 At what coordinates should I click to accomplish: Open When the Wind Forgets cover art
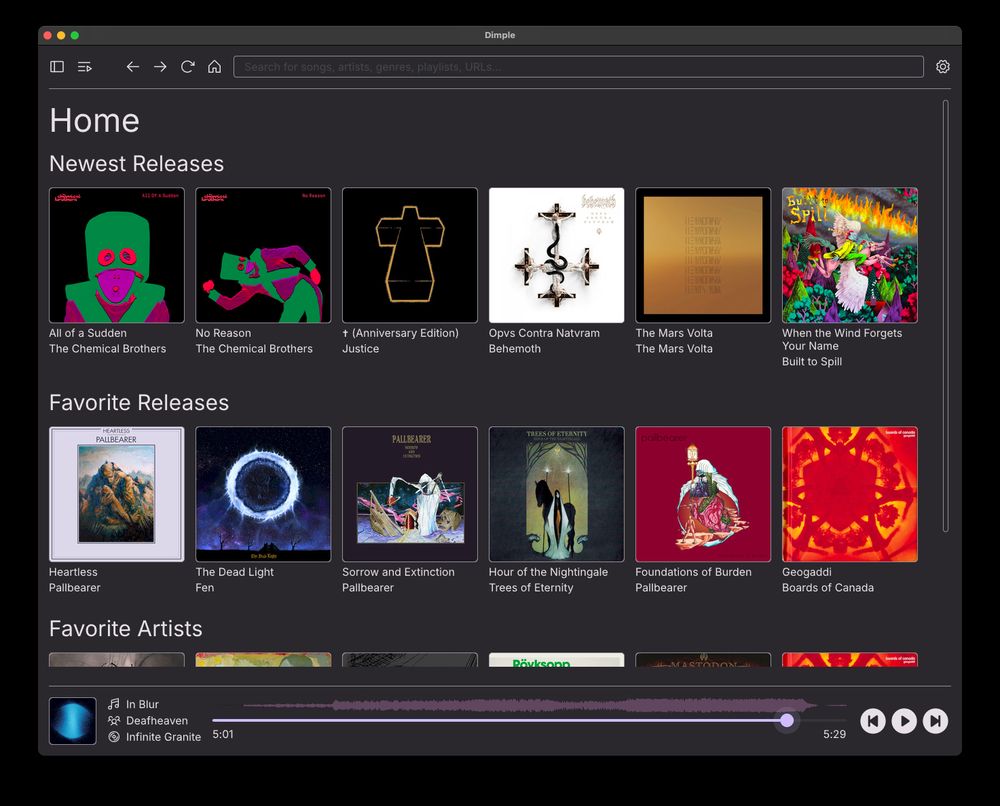(850, 255)
